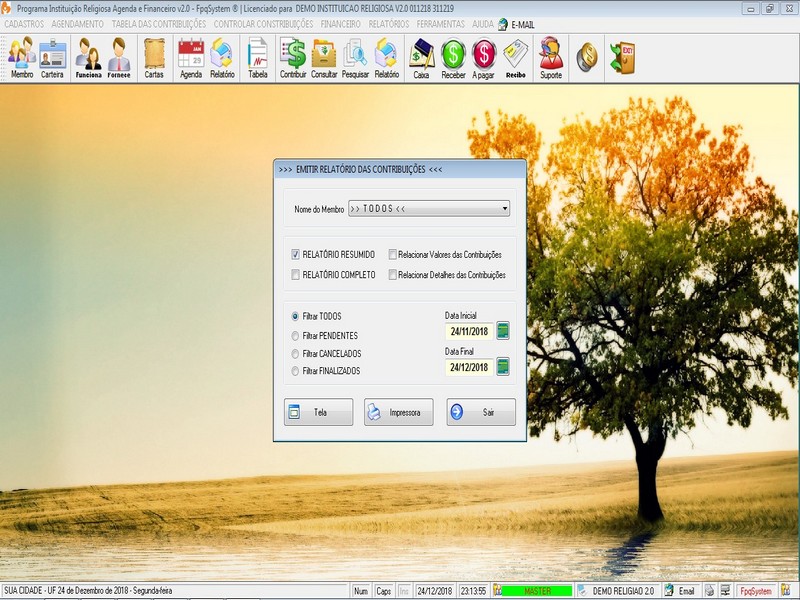This screenshot has height=600, width=800.
Task: Open the Membro toolbar icon
Action: [x=21, y=58]
